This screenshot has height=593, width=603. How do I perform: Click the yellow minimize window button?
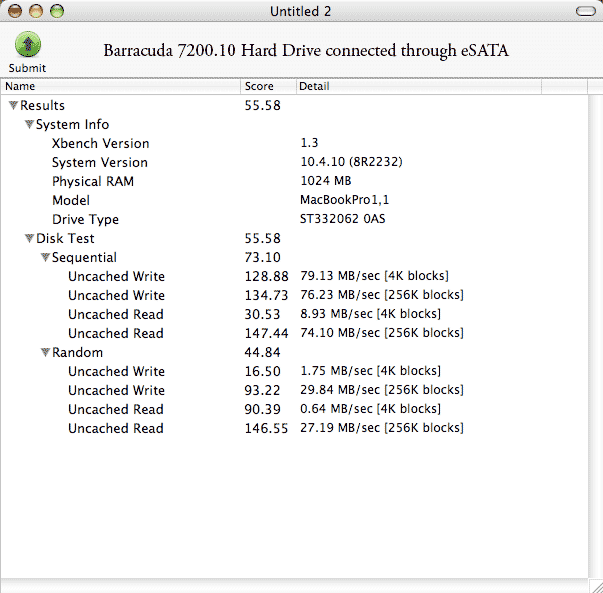36,11
